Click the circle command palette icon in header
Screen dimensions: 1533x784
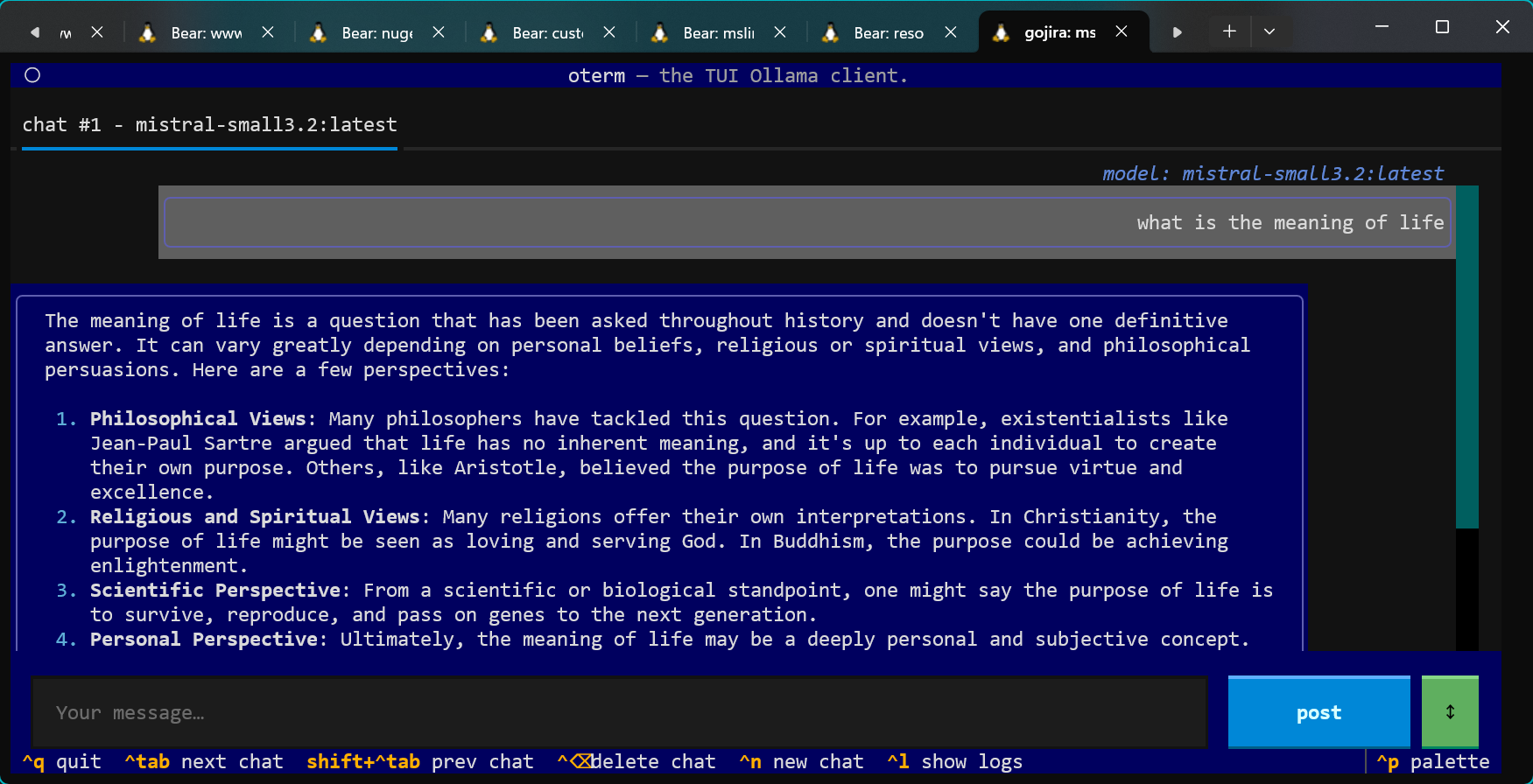[x=32, y=75]
